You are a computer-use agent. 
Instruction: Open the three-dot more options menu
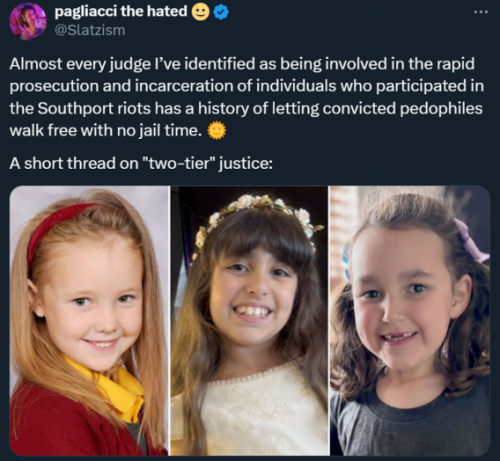click(481, 12)
